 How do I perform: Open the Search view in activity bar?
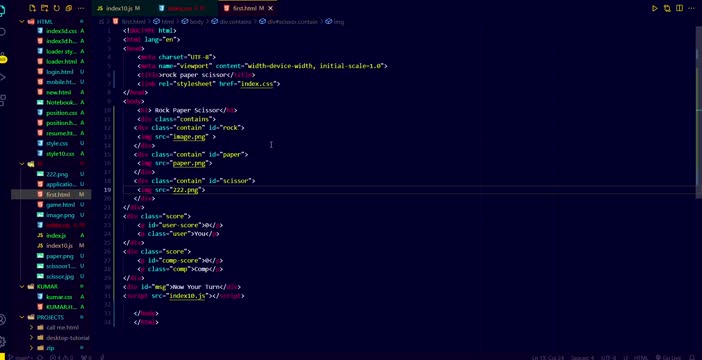[x=3, y=32]
